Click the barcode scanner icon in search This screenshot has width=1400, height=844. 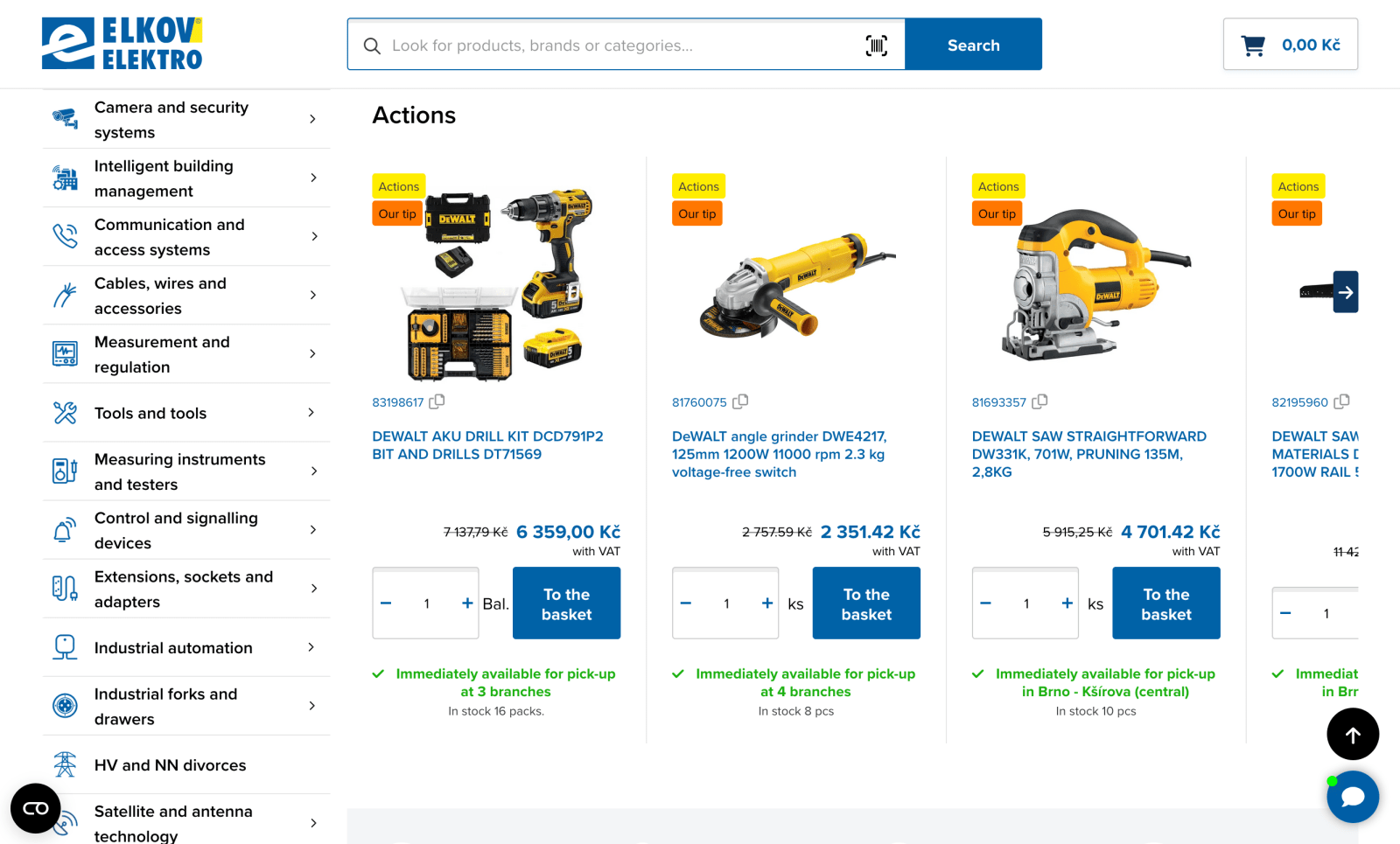tap(877, 45)
